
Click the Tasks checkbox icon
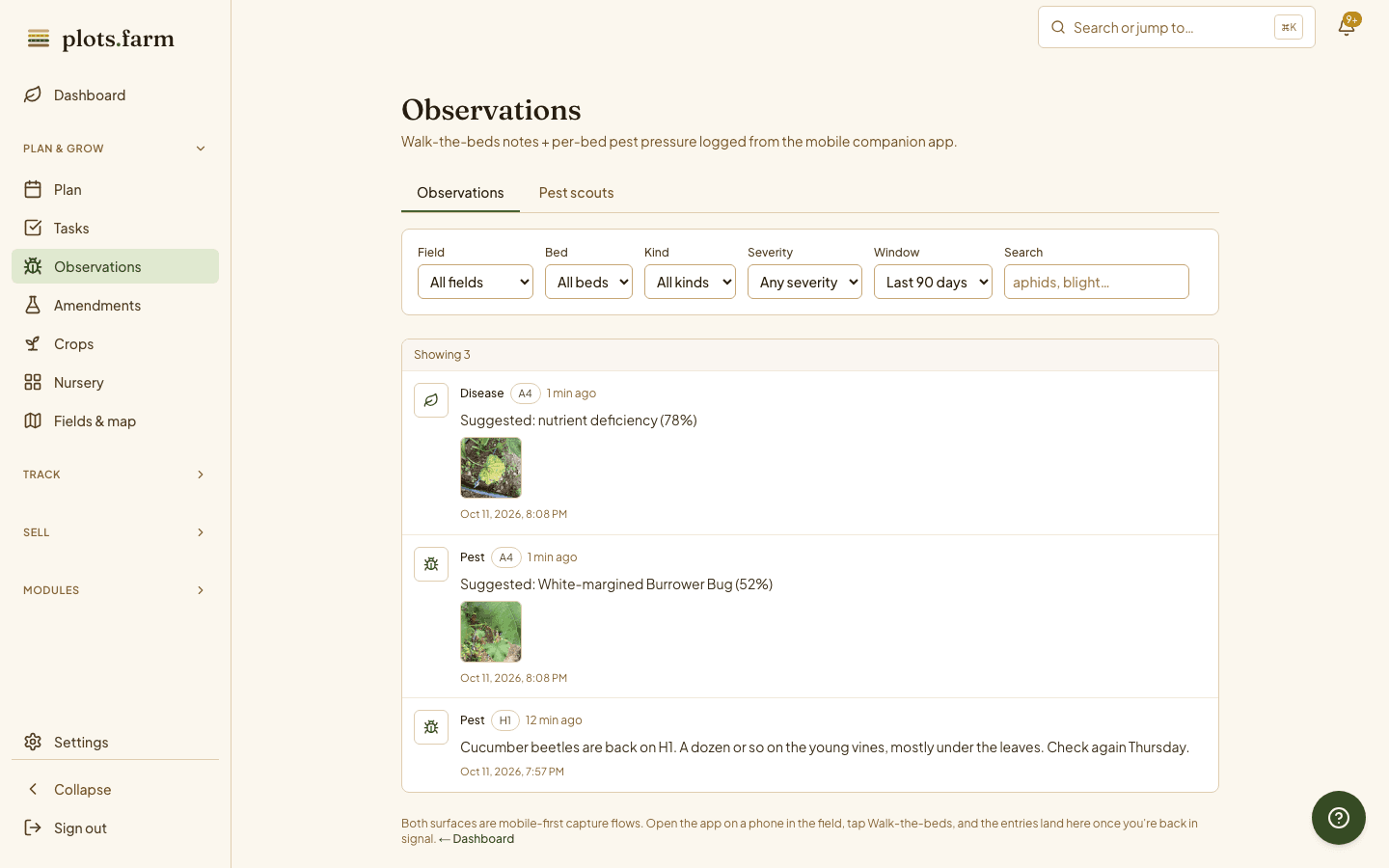33,228
